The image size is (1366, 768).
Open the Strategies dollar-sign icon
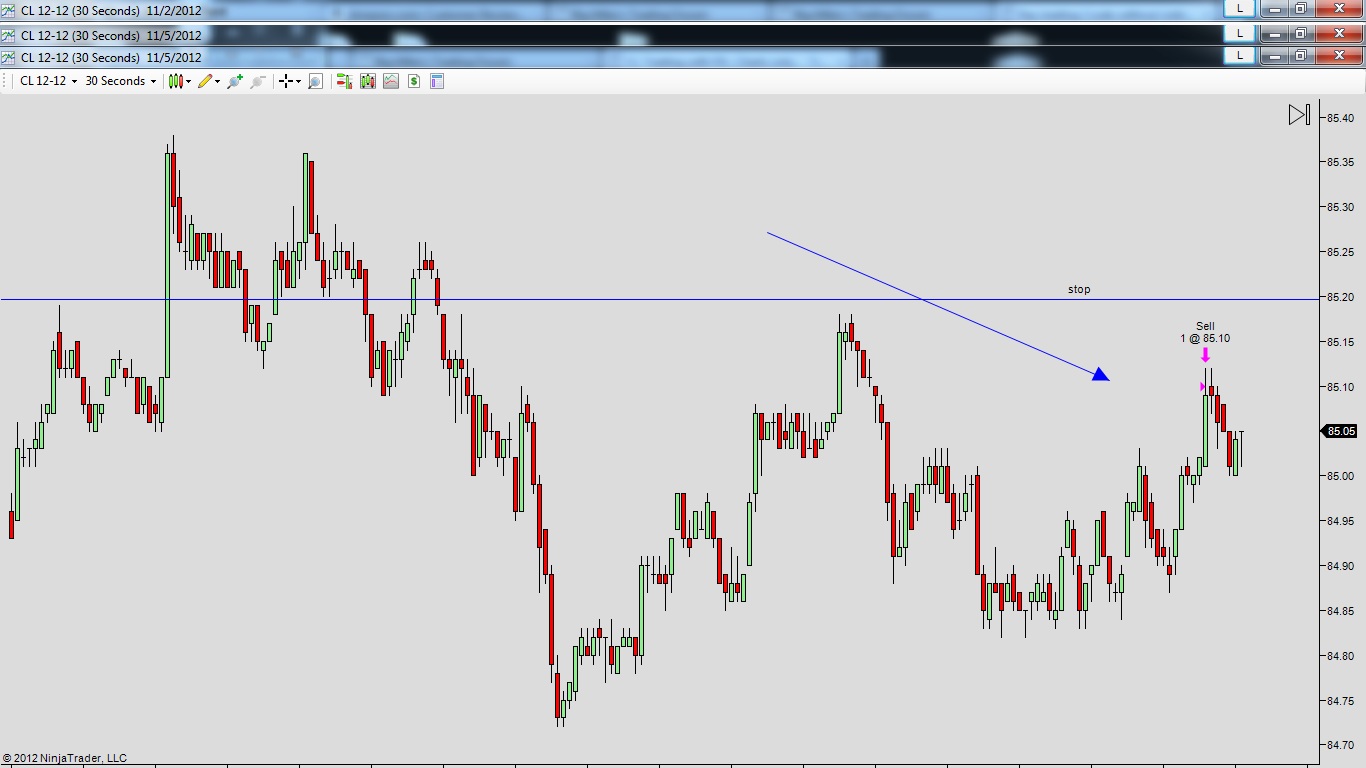tap(413, 81)
